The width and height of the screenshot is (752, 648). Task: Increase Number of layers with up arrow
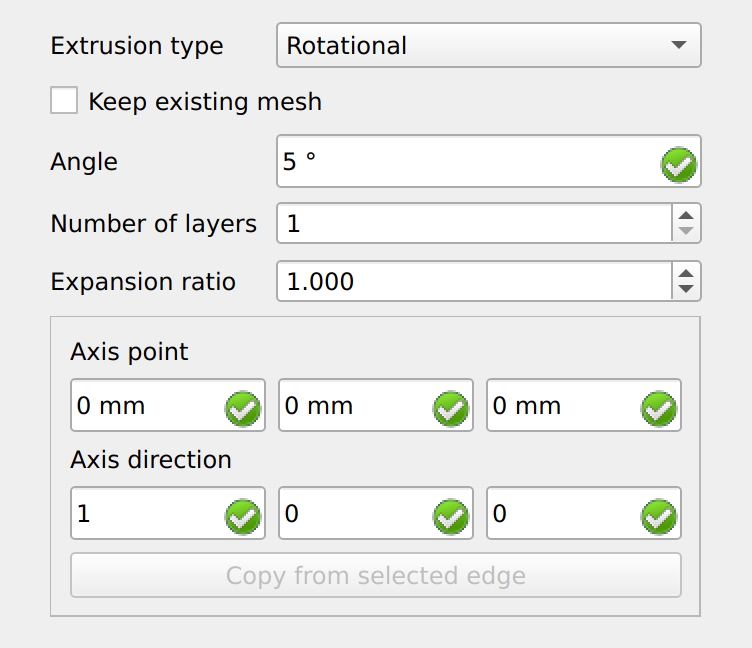(x=686, y=215)
